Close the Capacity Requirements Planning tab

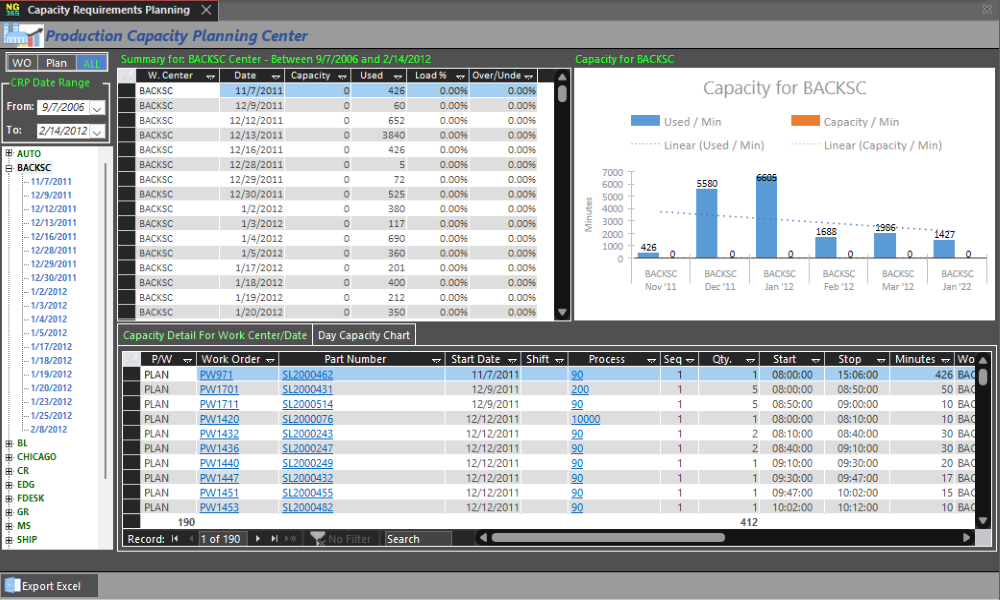point(205,10)
